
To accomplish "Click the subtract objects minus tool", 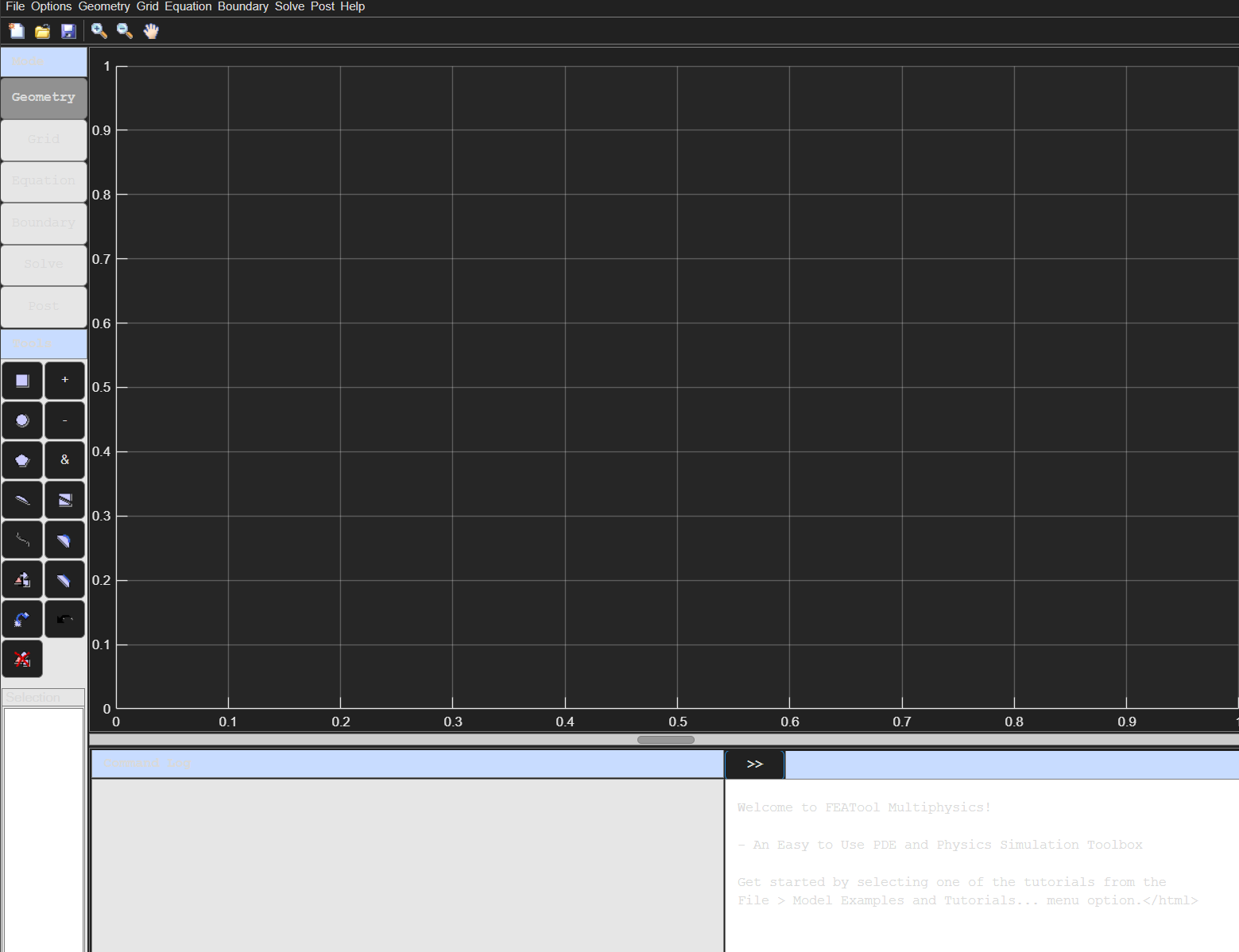I will 64,420.
